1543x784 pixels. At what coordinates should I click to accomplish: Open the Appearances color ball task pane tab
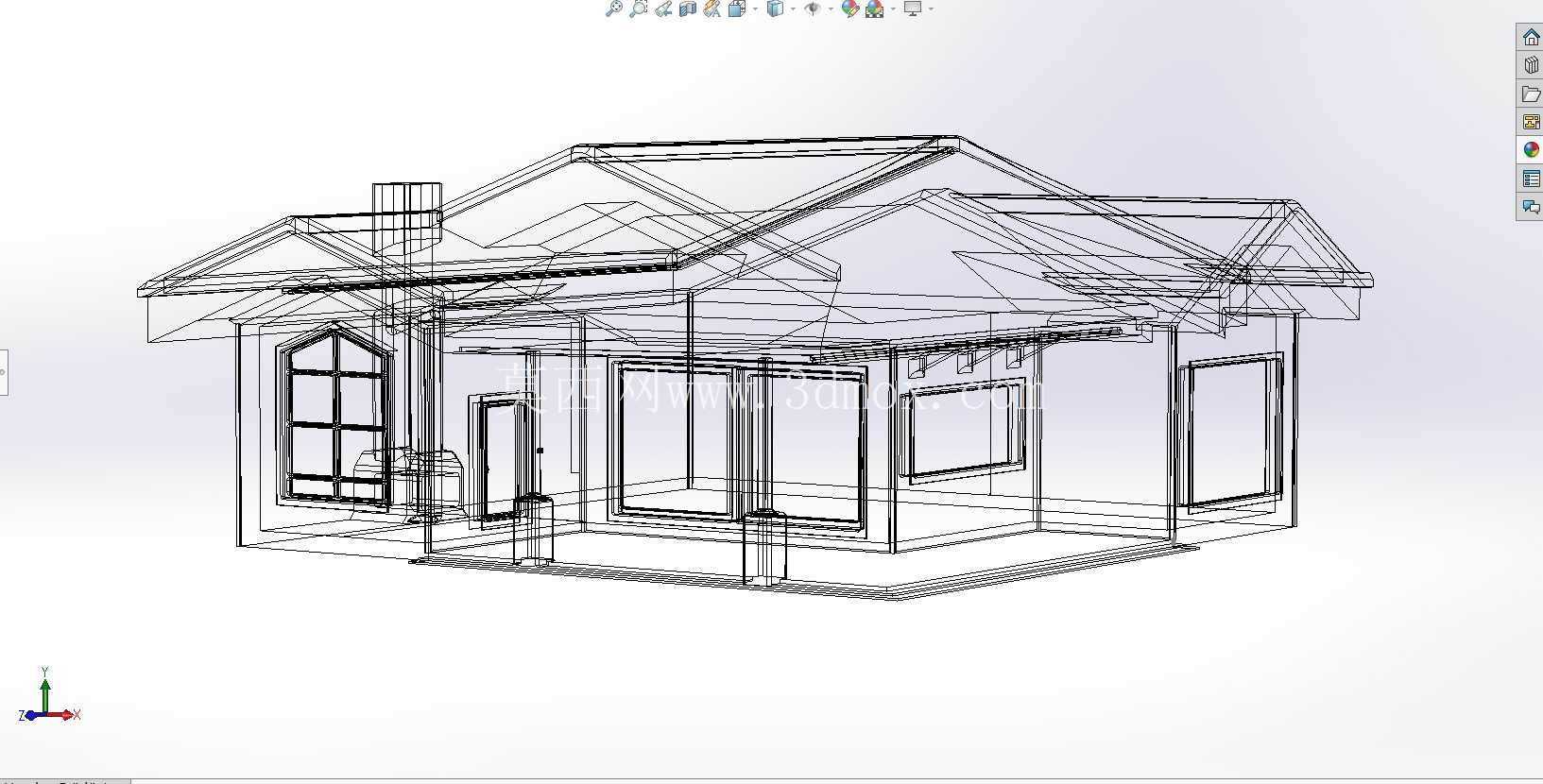coord(1531,150)
